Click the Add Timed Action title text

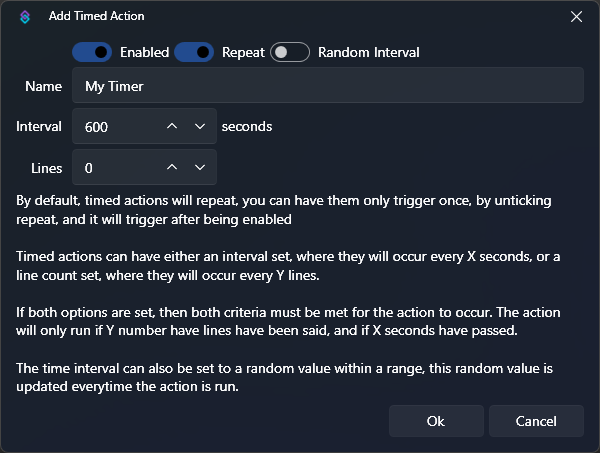click(x=96, y=16)
